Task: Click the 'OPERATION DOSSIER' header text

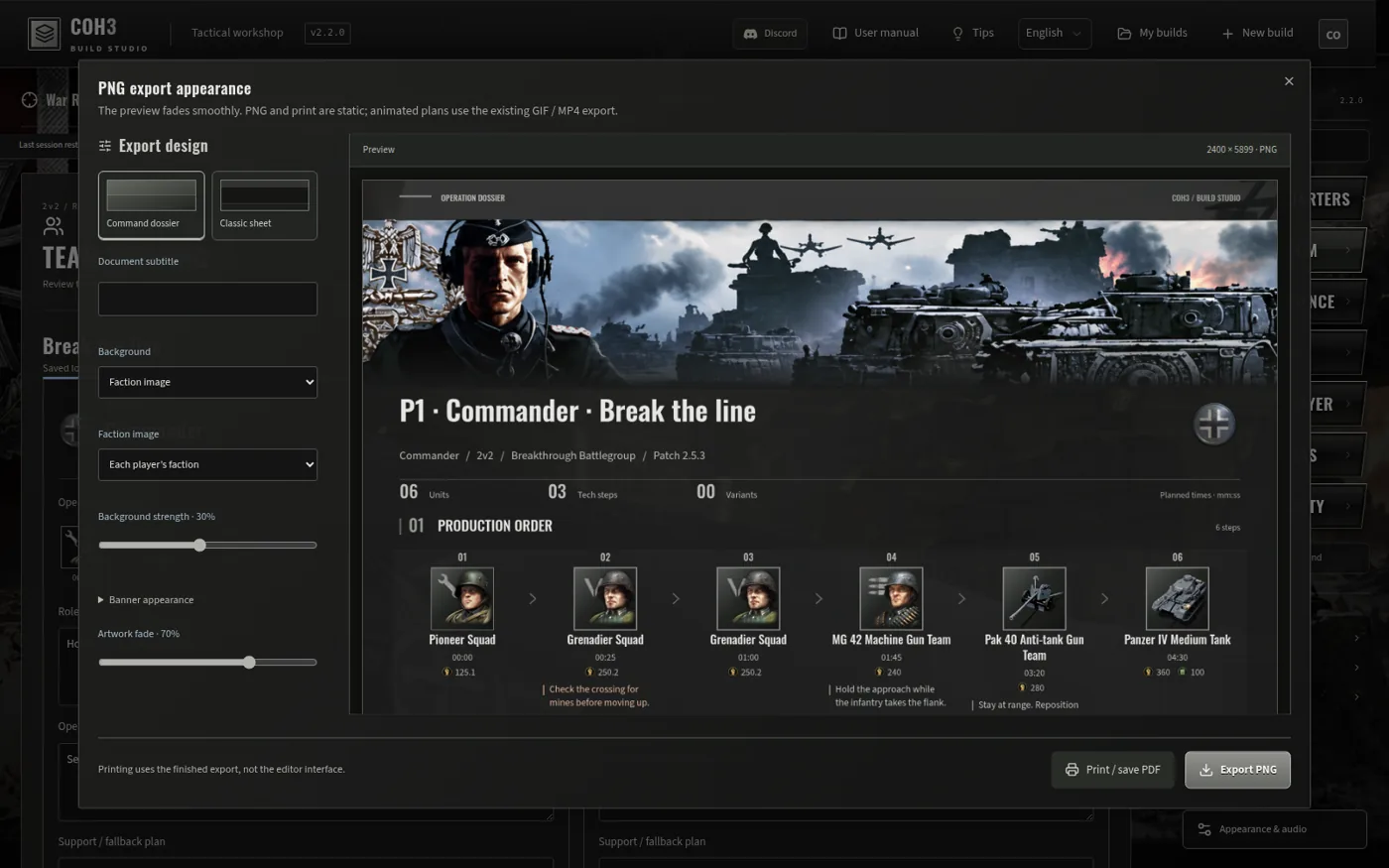Action: (472, 197)
